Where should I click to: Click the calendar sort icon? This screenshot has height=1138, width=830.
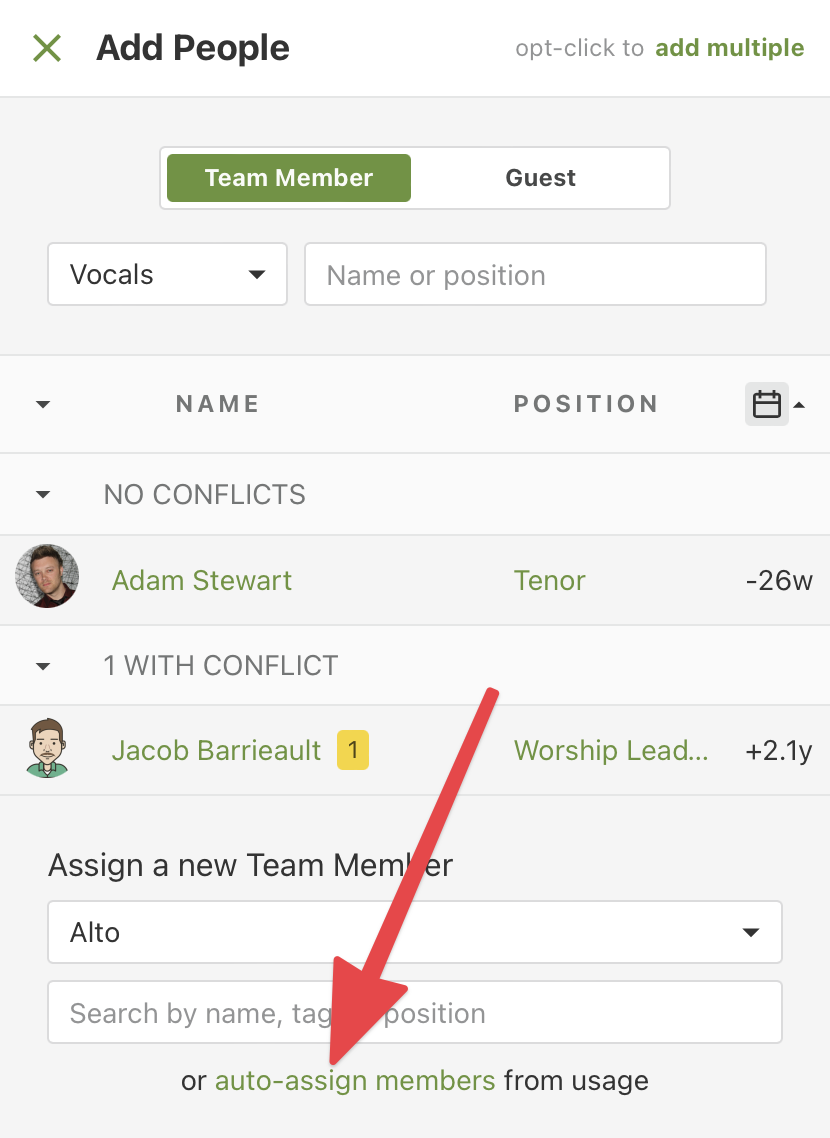click(766, 404)
